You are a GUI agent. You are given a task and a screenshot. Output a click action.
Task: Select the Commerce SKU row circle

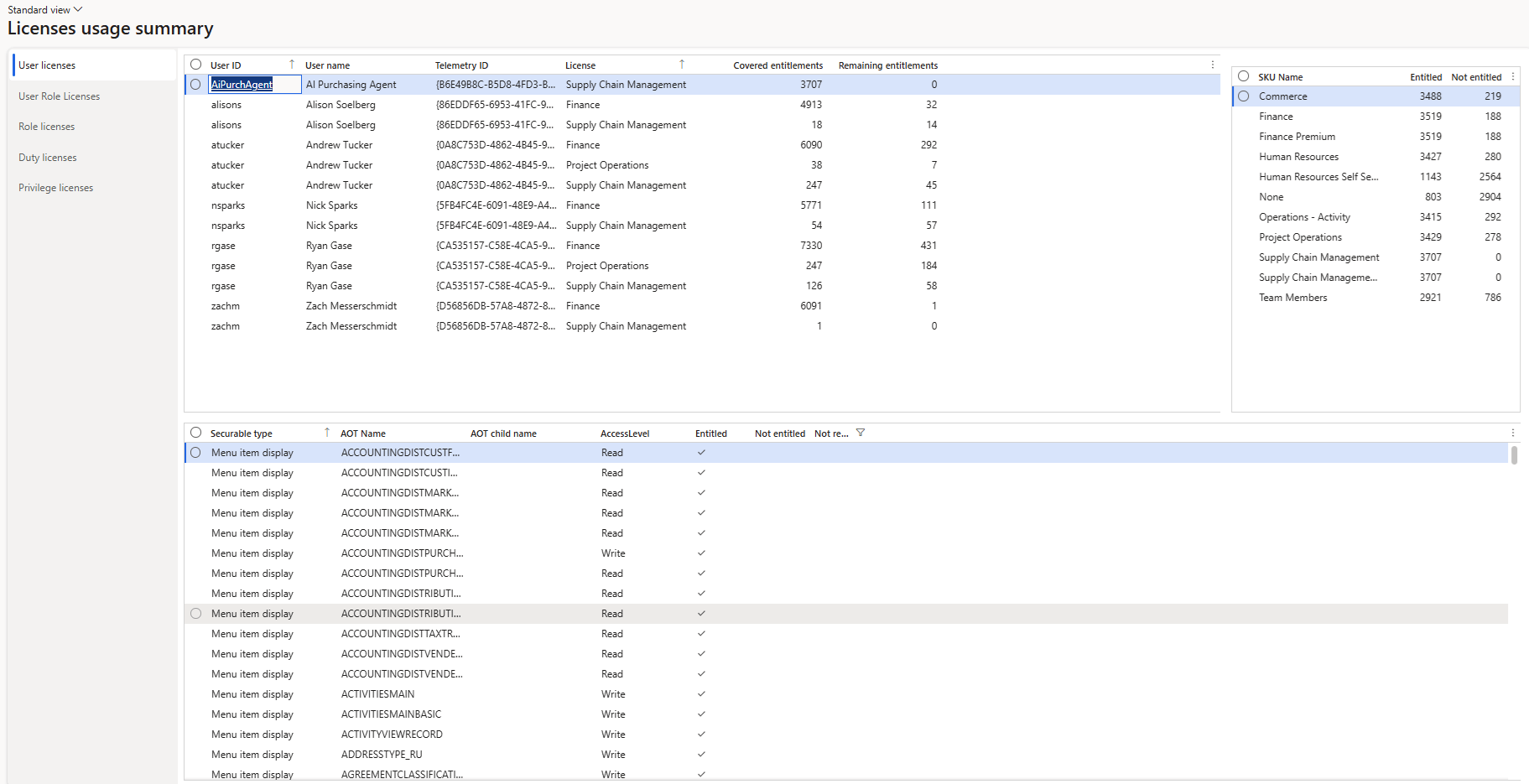(1244, 96)
